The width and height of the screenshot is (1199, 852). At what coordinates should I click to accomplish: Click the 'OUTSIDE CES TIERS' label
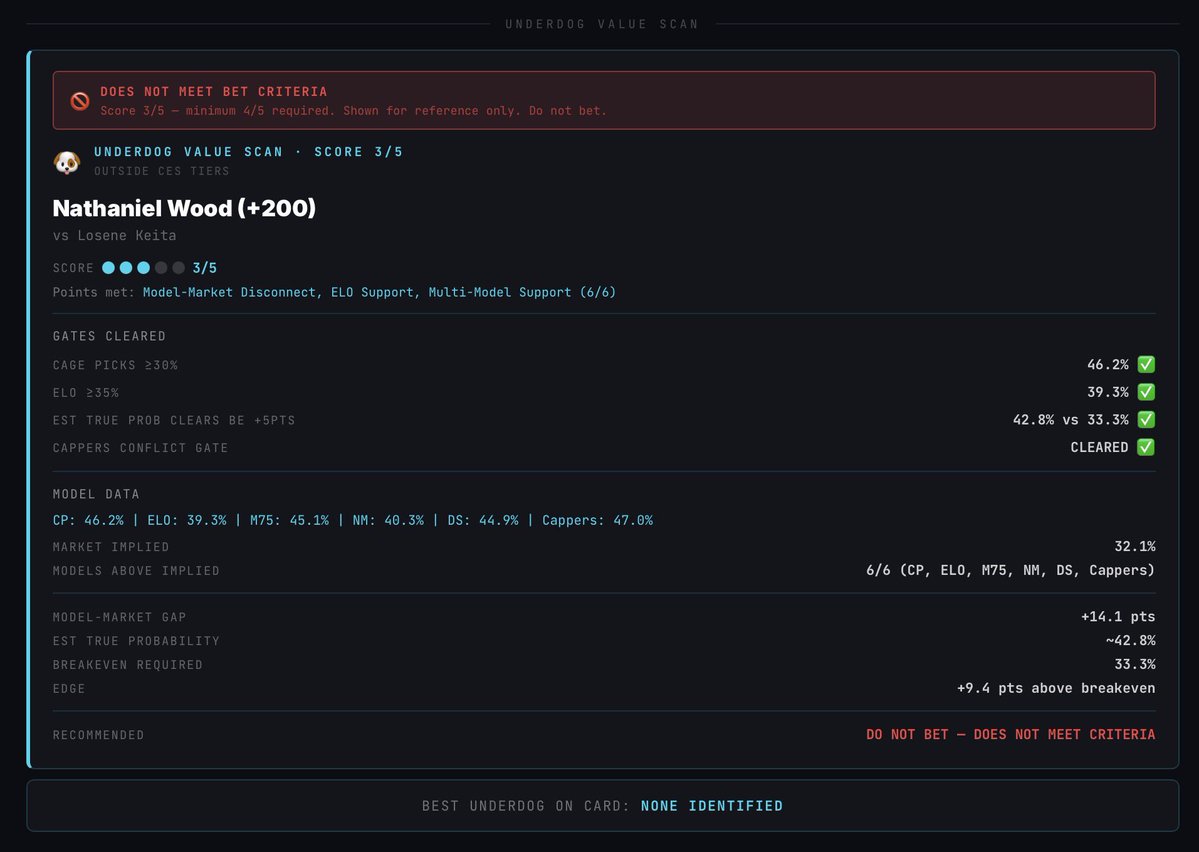tap(161, 171)
